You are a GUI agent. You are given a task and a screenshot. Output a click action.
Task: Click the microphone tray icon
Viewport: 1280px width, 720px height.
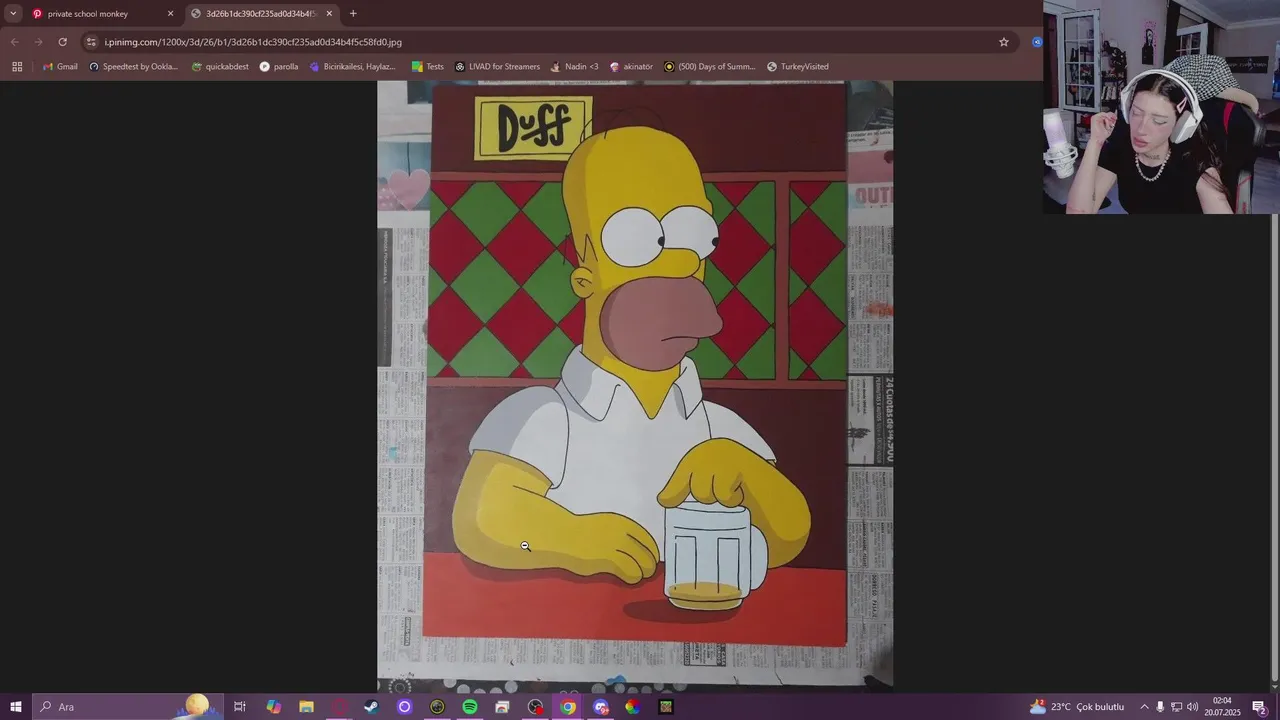pyautogui.click(x=1160, y=707)
